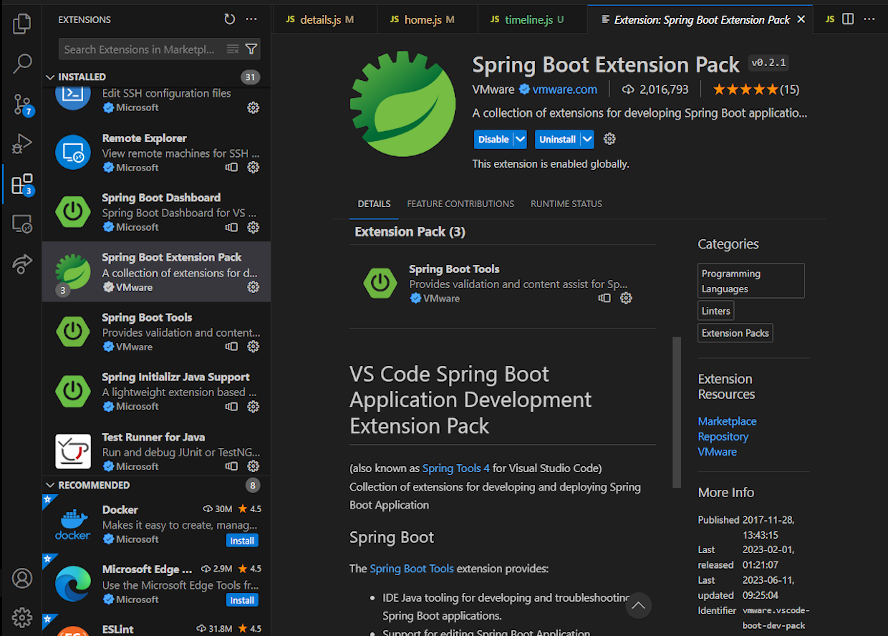Click remote indicator icon on Spring Boot Dashboard row
This screenshot has width=888, height=636.
pyautogui.click(x=232, y=227)
